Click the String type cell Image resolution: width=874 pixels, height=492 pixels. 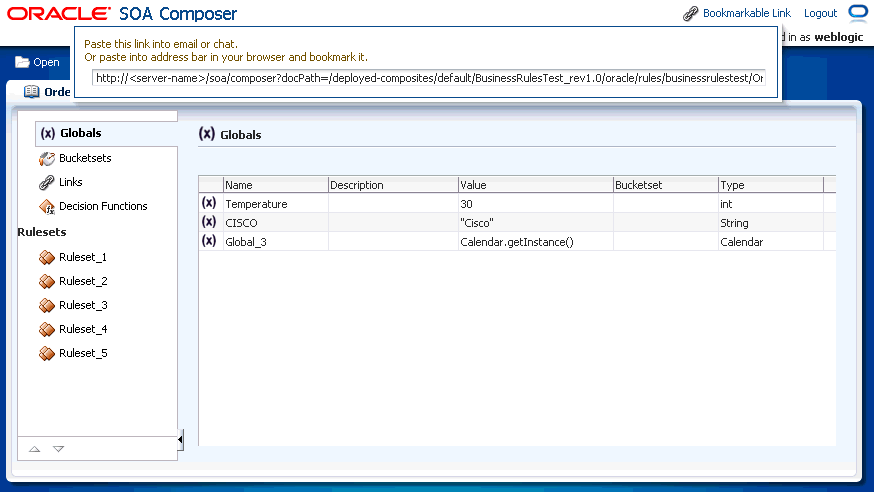pos(771,223)
